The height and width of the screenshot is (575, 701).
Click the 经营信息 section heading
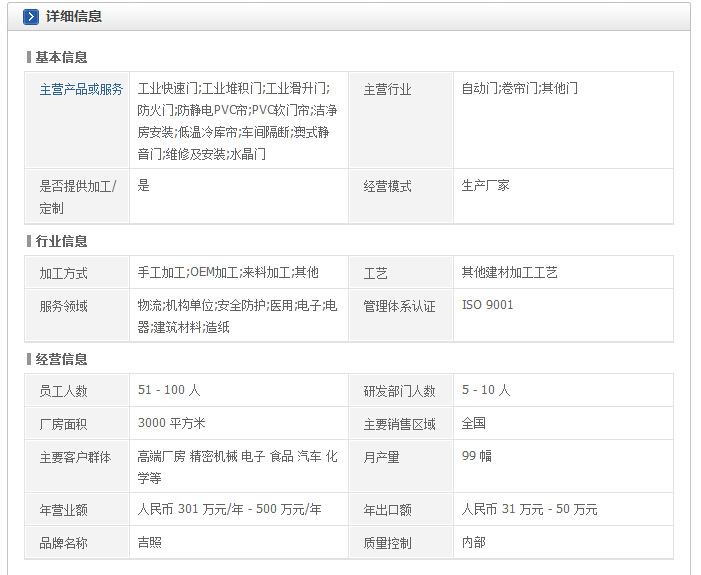tap(61, 359)
